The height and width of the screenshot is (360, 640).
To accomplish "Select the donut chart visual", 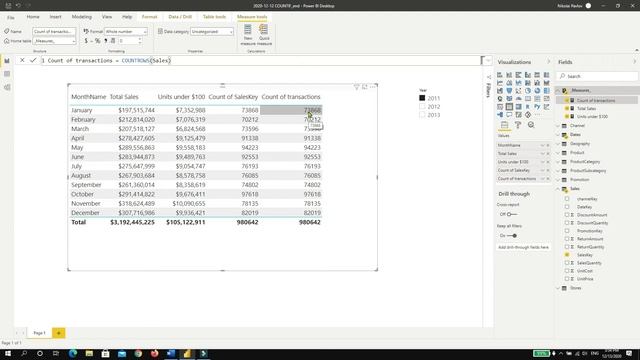I will pyautogui.click(x=537, y=91).
